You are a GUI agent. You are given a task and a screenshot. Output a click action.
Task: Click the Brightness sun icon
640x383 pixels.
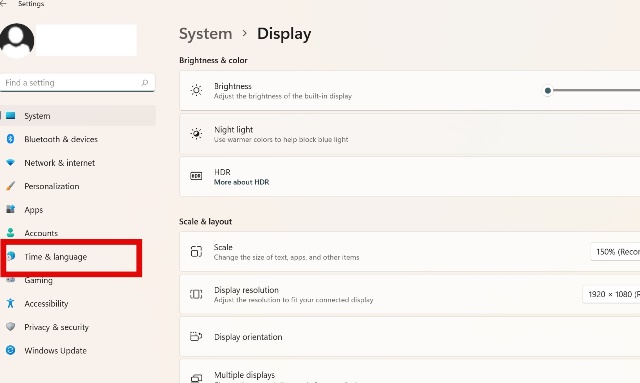(x=196, y=90)
